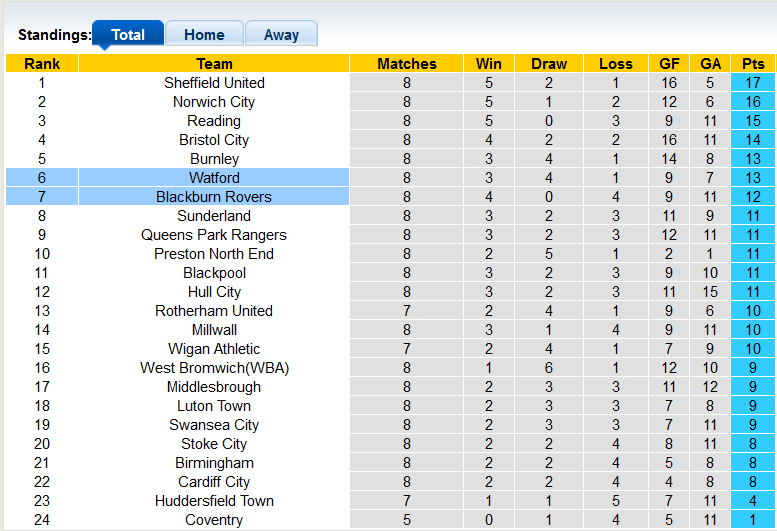This screenshot has width=777, height=531.
Task: Open Queens Park Rangers team link
Action: point(214,235)
